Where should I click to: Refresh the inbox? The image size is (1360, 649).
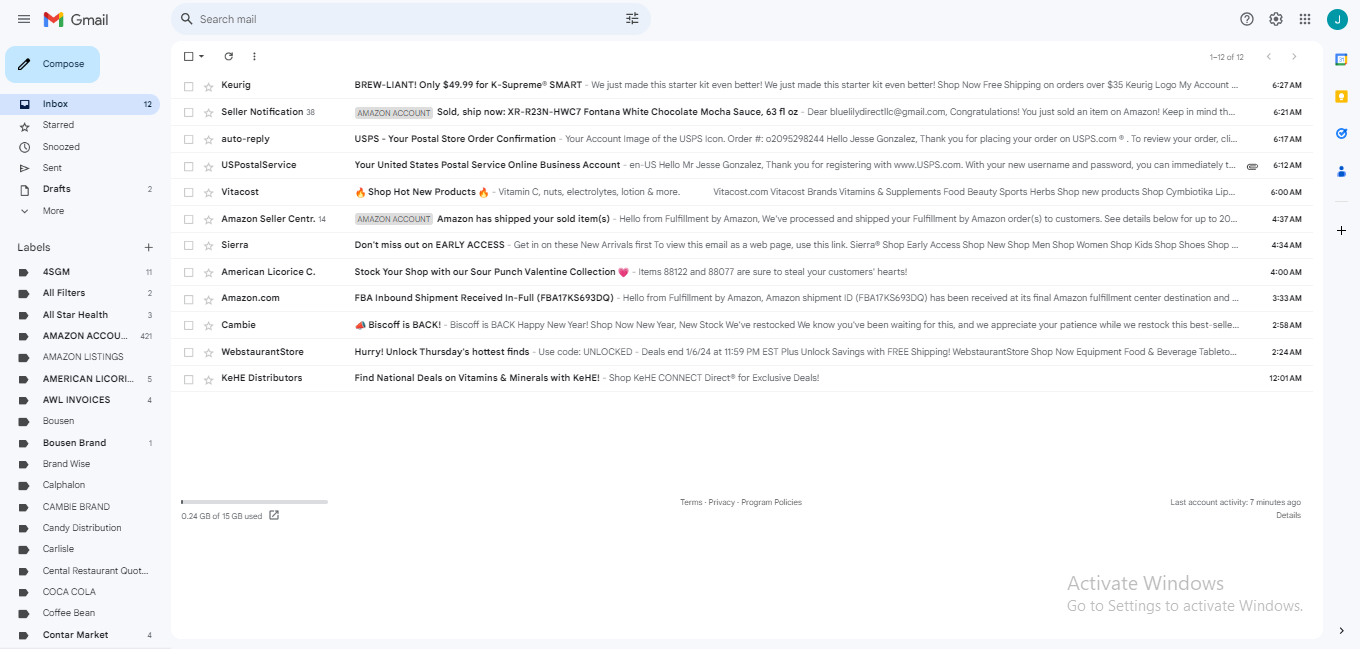tap(229, 57)
